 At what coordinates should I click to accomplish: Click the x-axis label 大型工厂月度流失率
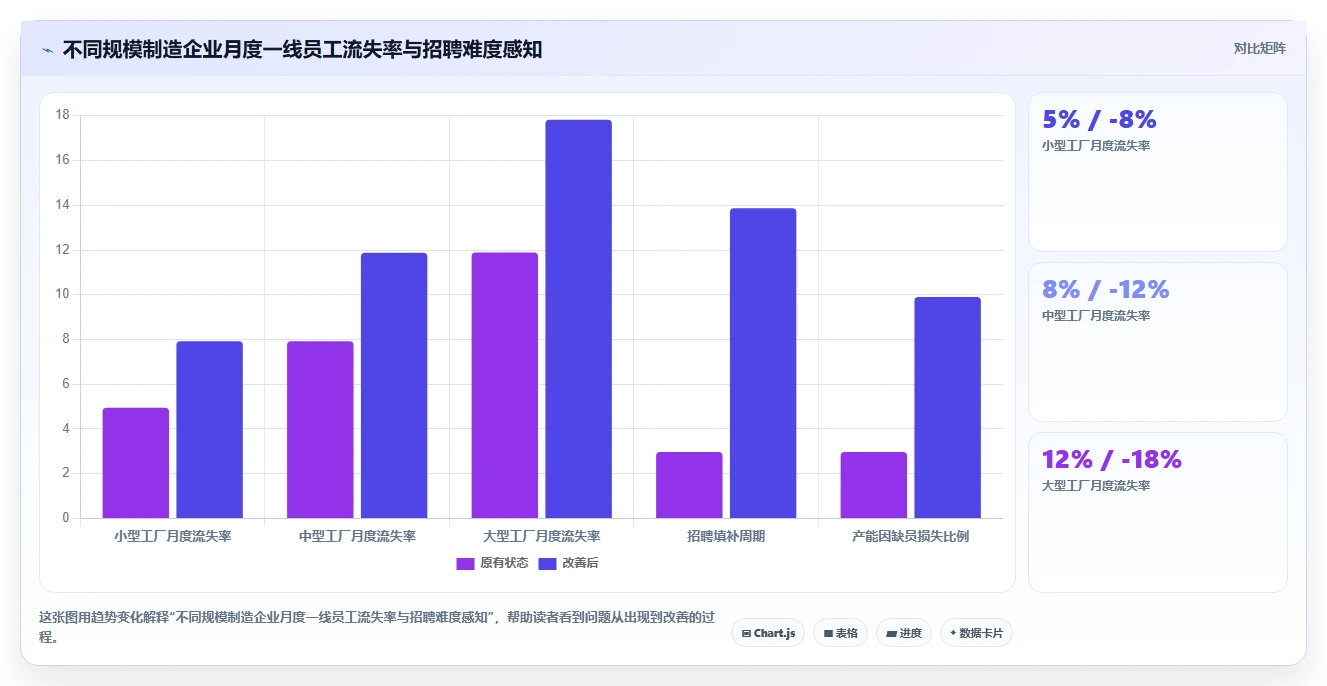coord(542,536)
